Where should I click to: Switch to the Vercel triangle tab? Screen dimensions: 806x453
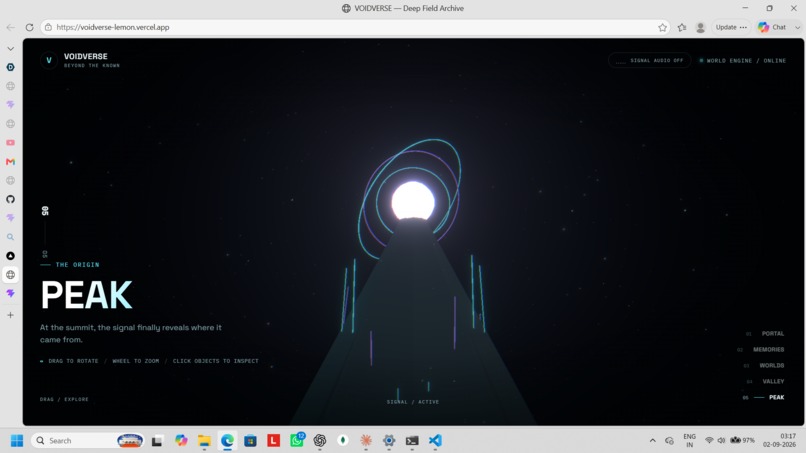[x=10, y=256]
